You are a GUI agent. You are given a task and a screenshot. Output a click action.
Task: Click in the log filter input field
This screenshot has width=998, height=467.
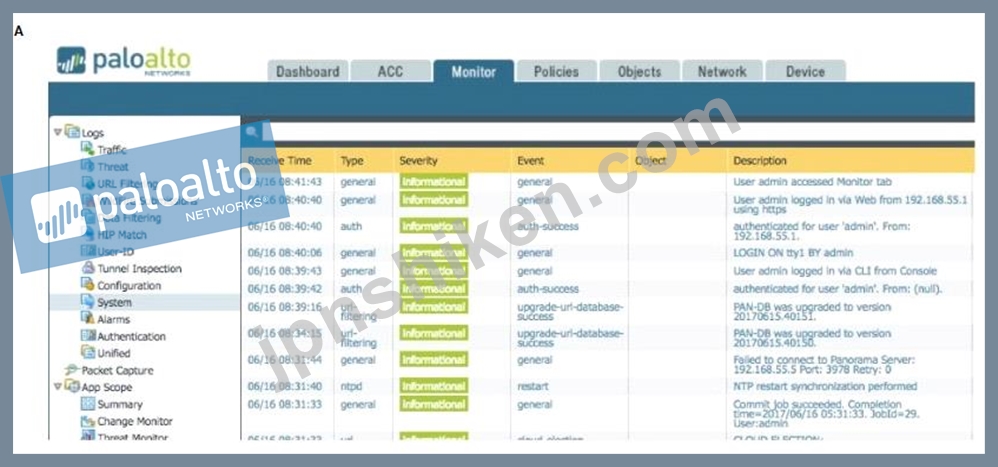click(x=617, y=132)
